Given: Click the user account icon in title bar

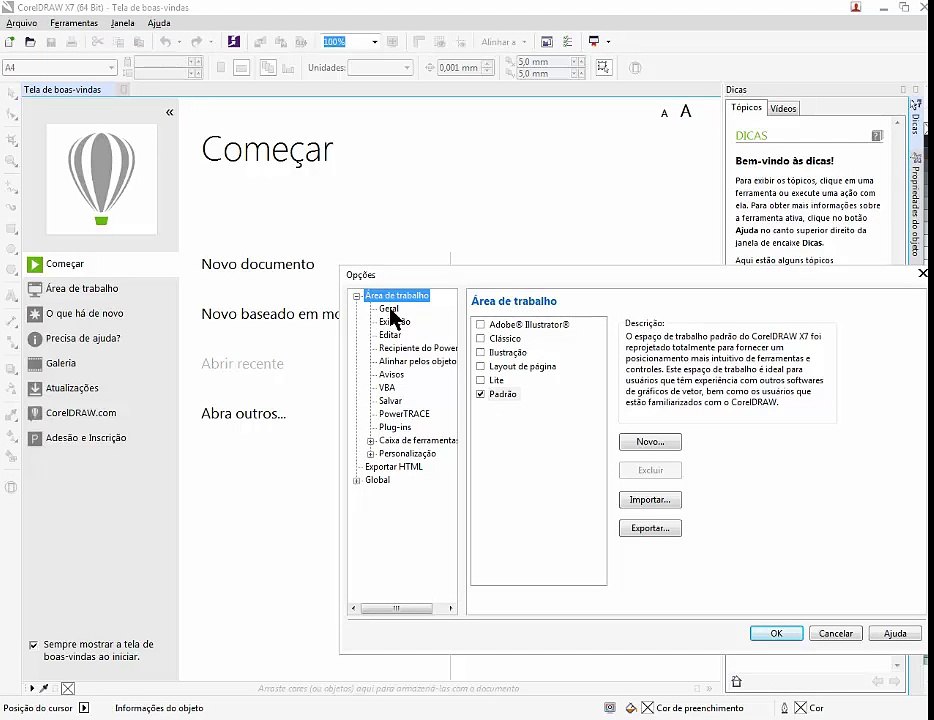Looking at the screenshot, I should click(856, 7).
